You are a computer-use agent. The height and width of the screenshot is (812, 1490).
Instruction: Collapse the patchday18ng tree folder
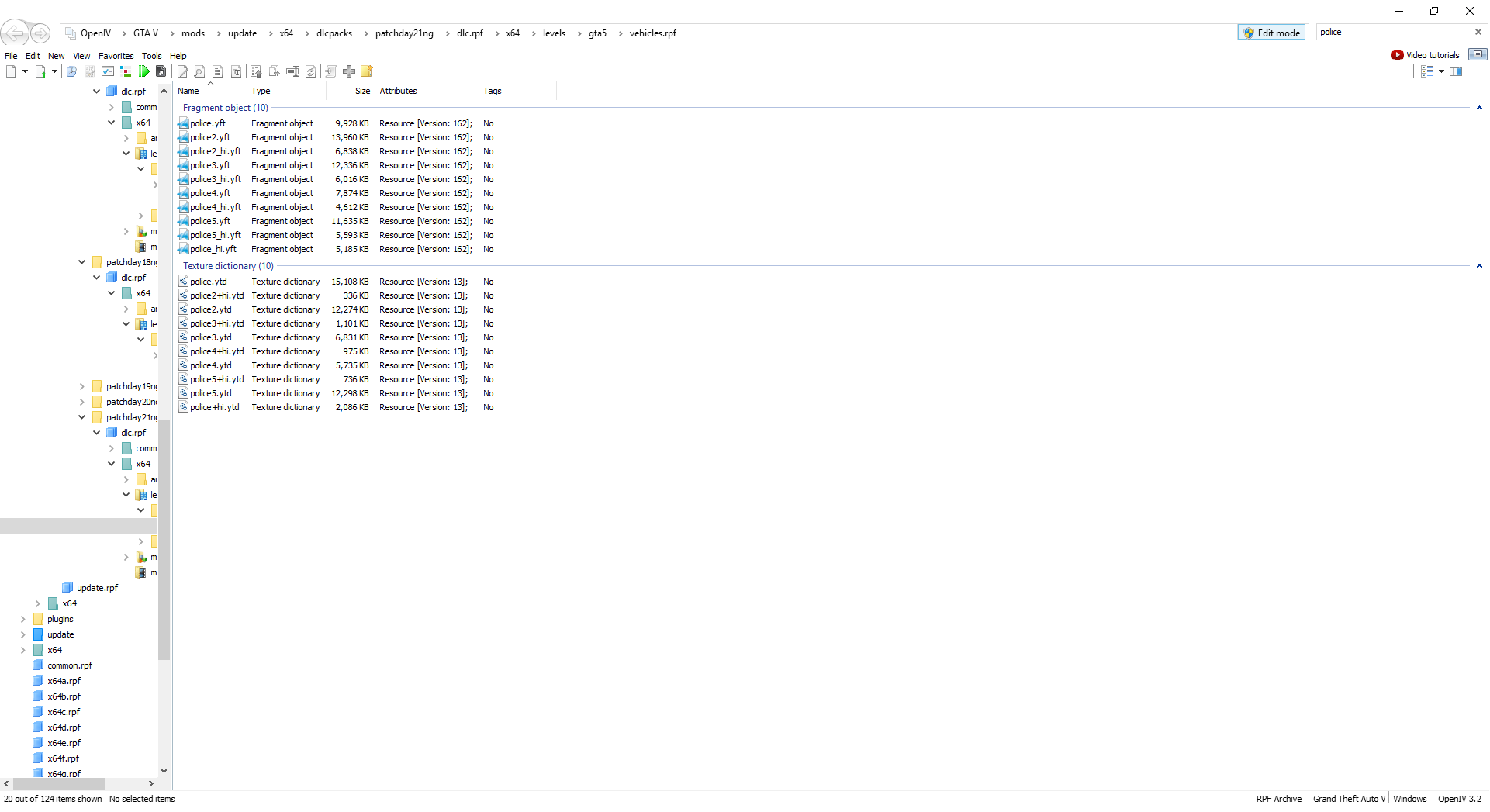tap(81, 262)
